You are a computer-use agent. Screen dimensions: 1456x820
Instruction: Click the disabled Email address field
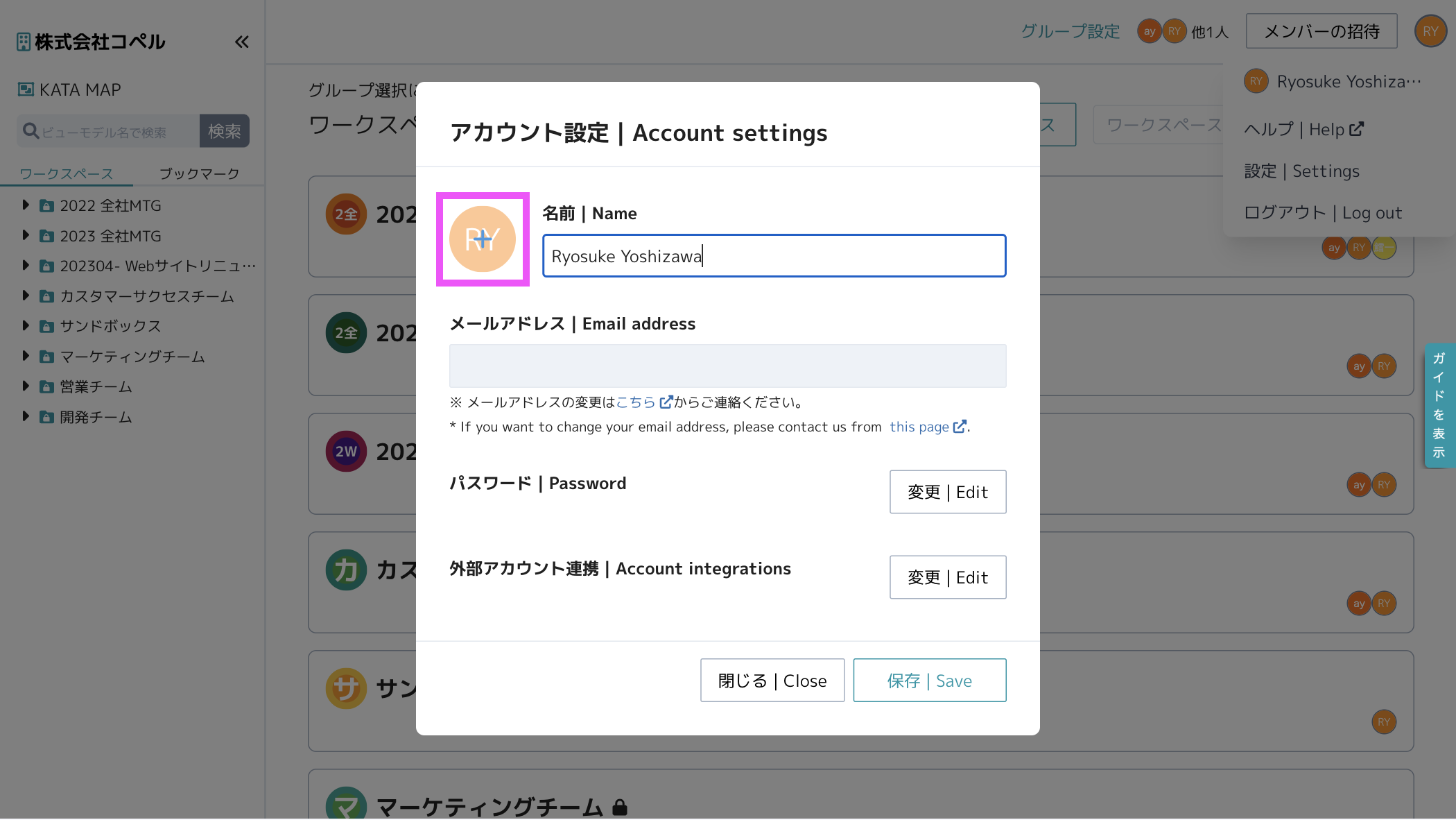[727, 366]
